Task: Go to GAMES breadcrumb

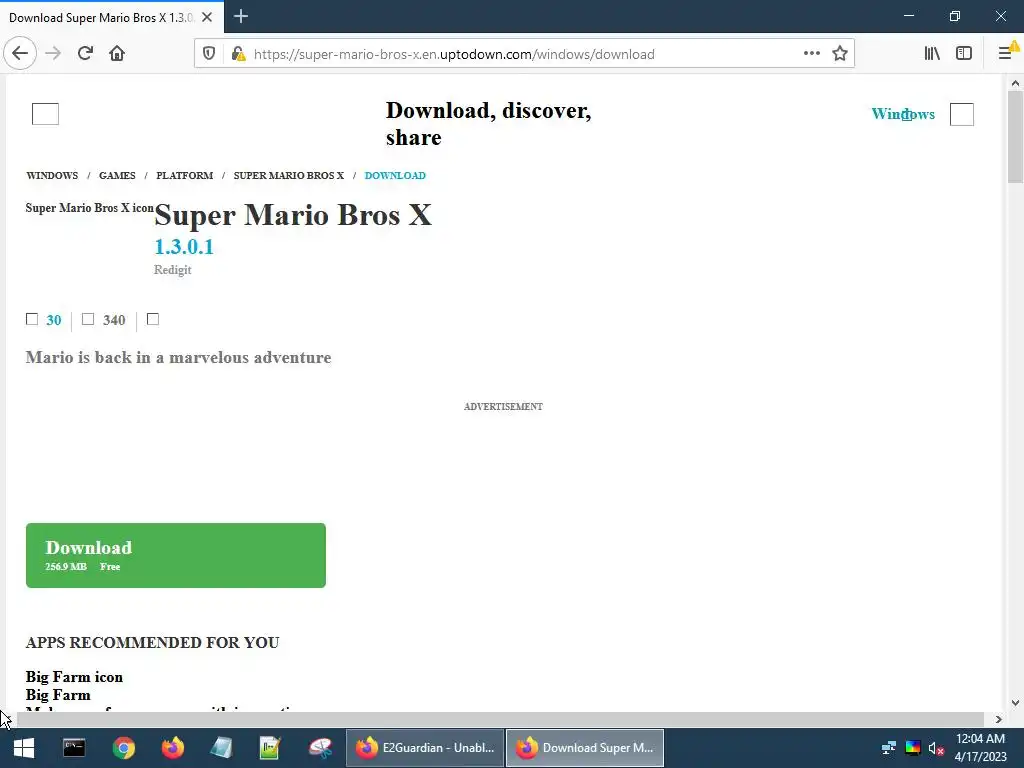Action: (117, 176)
